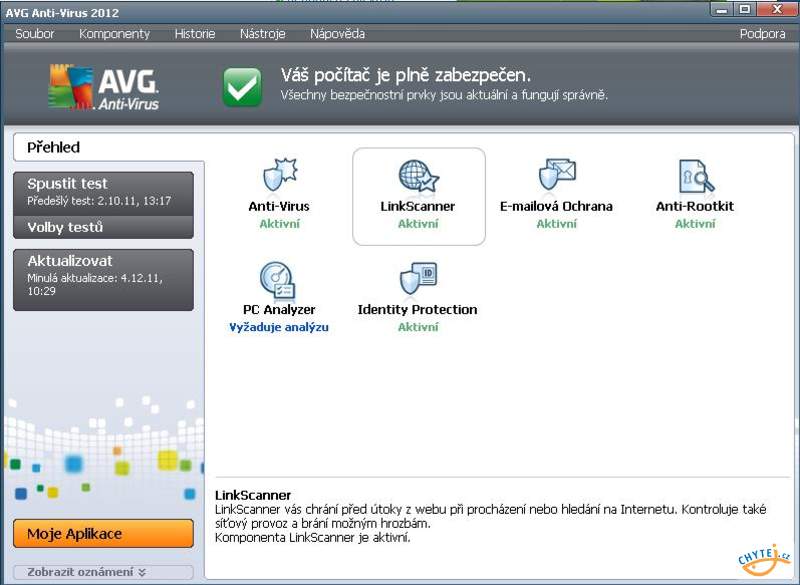Close the AVG Anti-Virus window
800x585 pixels.
tap(777, 9)
